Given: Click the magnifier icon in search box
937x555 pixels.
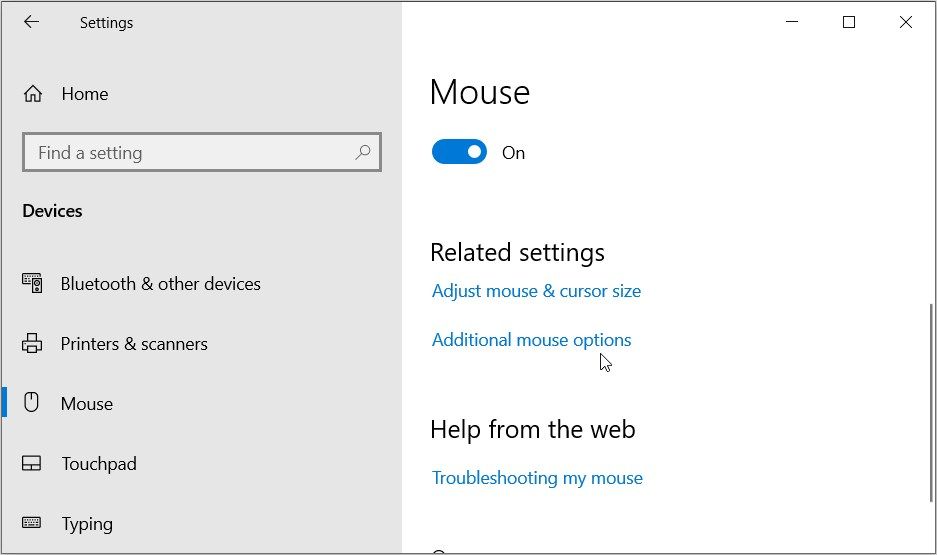Looking at the screenshot, I should (x=362, y=153).
